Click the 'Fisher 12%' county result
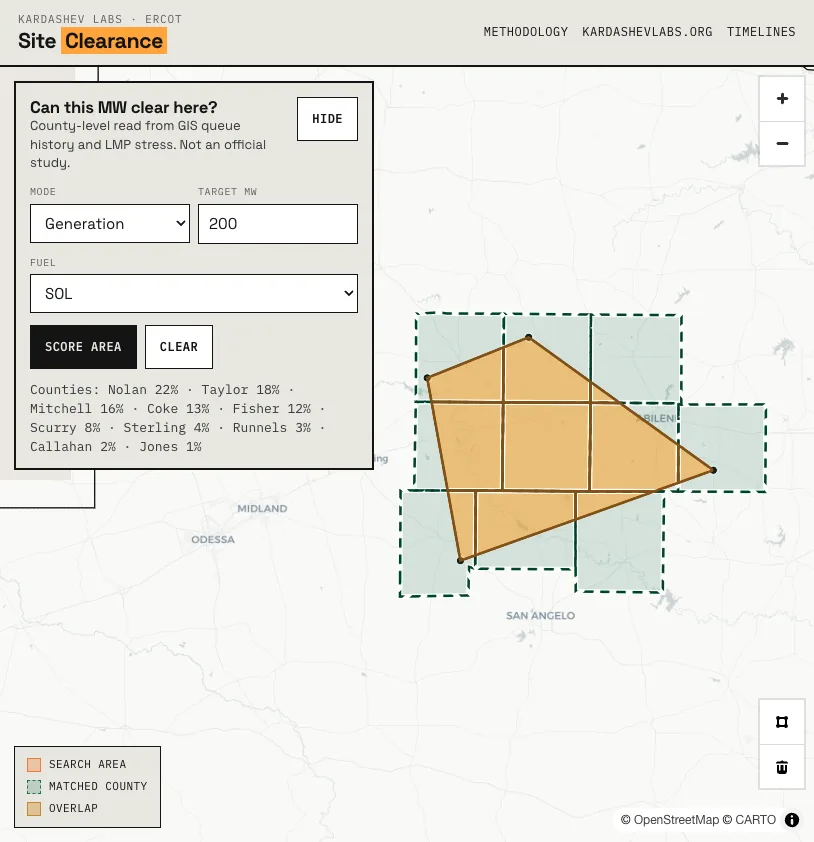The height and width of the screenshot is (842, 814). 272,409
